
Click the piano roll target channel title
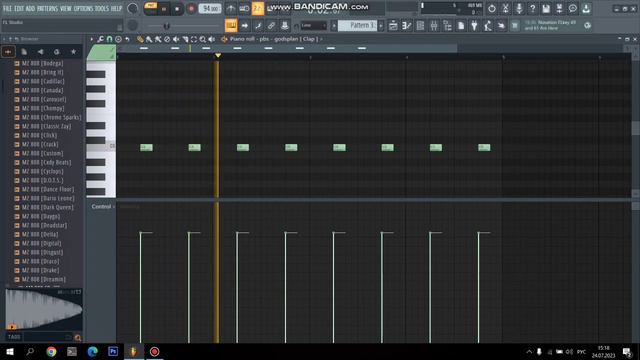pyautogui.click(x=274, y=39)
